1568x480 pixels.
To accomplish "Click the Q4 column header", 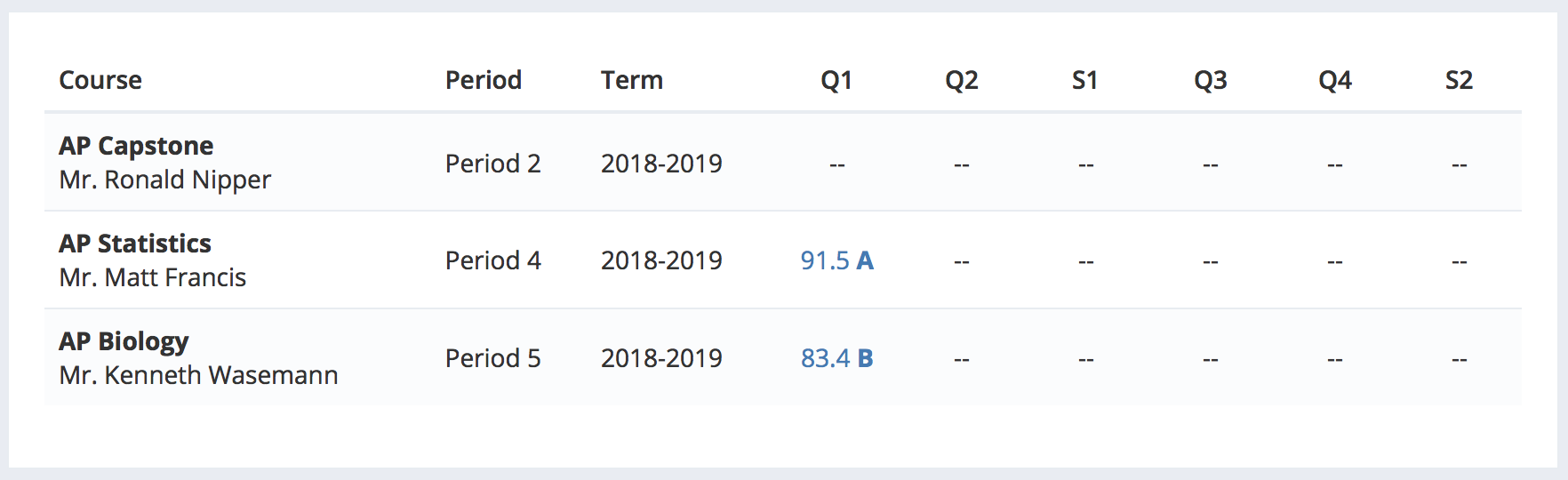I will [1335, 80].
